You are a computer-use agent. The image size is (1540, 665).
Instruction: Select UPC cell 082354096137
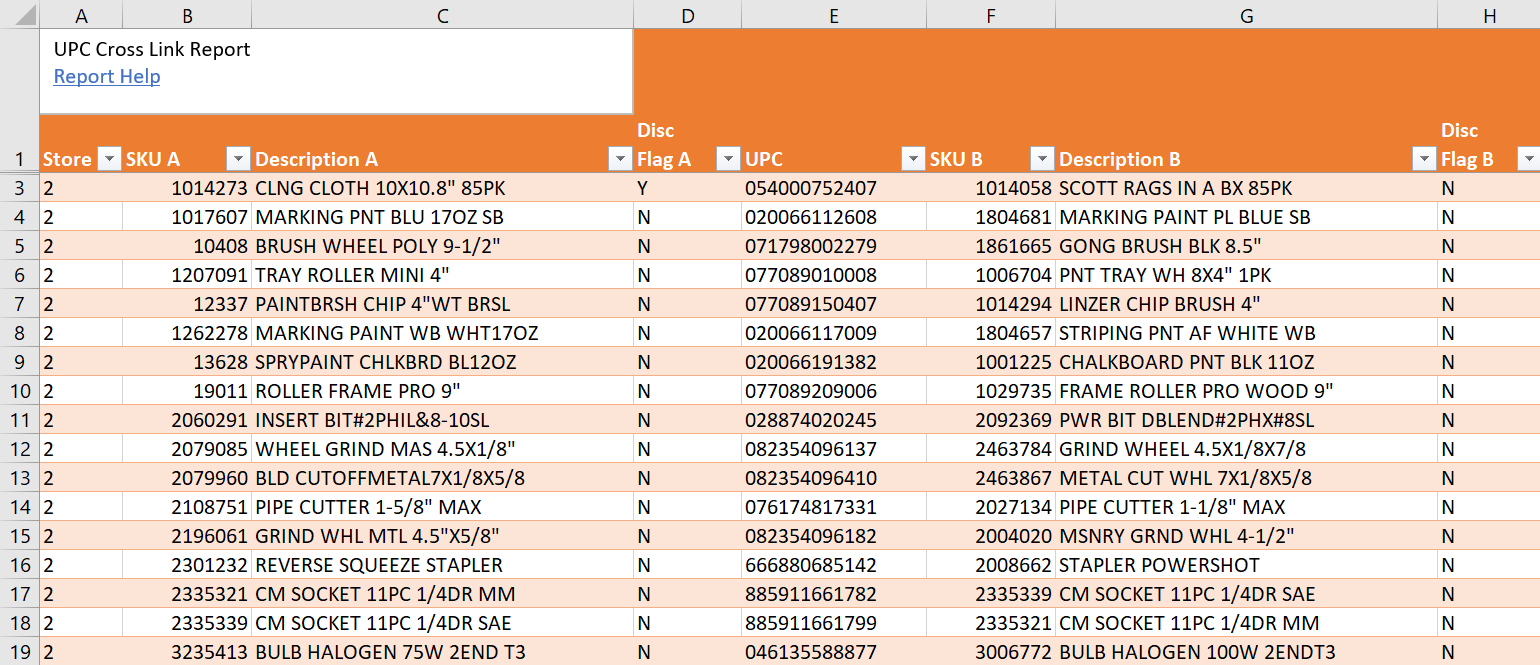[x=834, y=449]
